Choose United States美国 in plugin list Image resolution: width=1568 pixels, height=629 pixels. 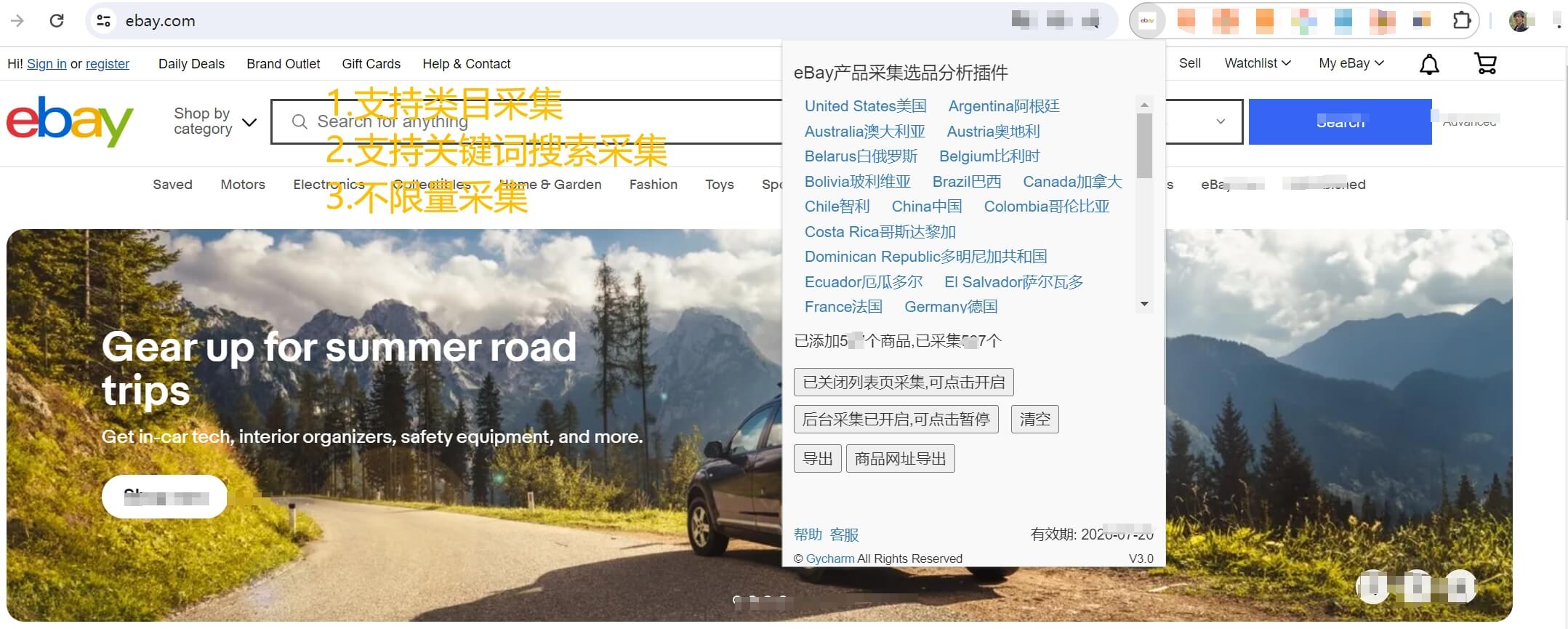pyautogui.click(x=865, y=106)
